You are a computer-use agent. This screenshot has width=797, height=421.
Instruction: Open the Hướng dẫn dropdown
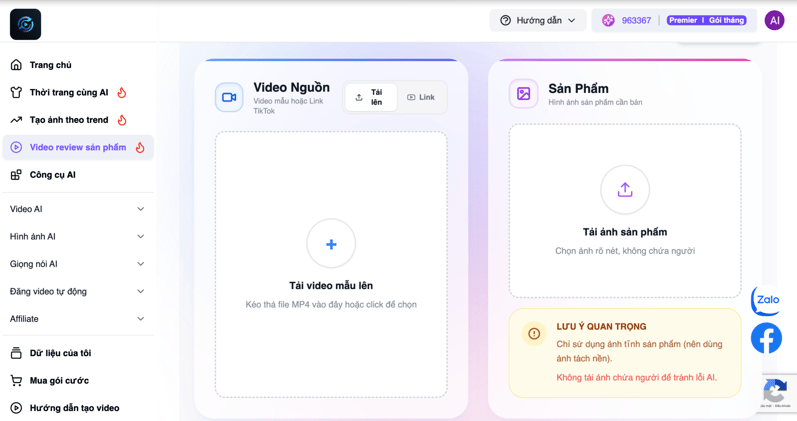click(x=538, y=20)
